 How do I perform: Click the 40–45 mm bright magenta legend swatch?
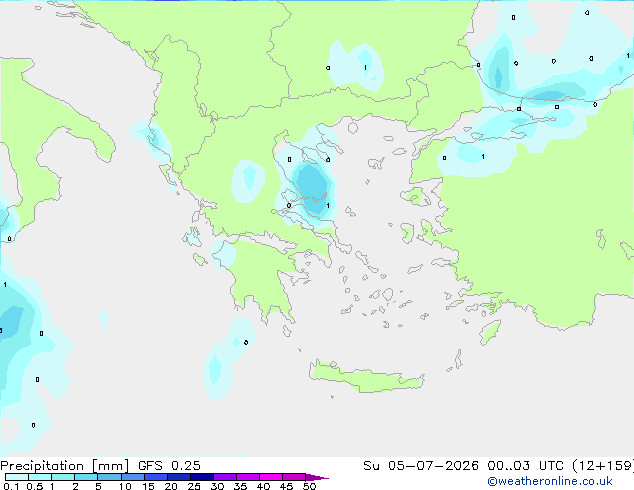[271, 477]
